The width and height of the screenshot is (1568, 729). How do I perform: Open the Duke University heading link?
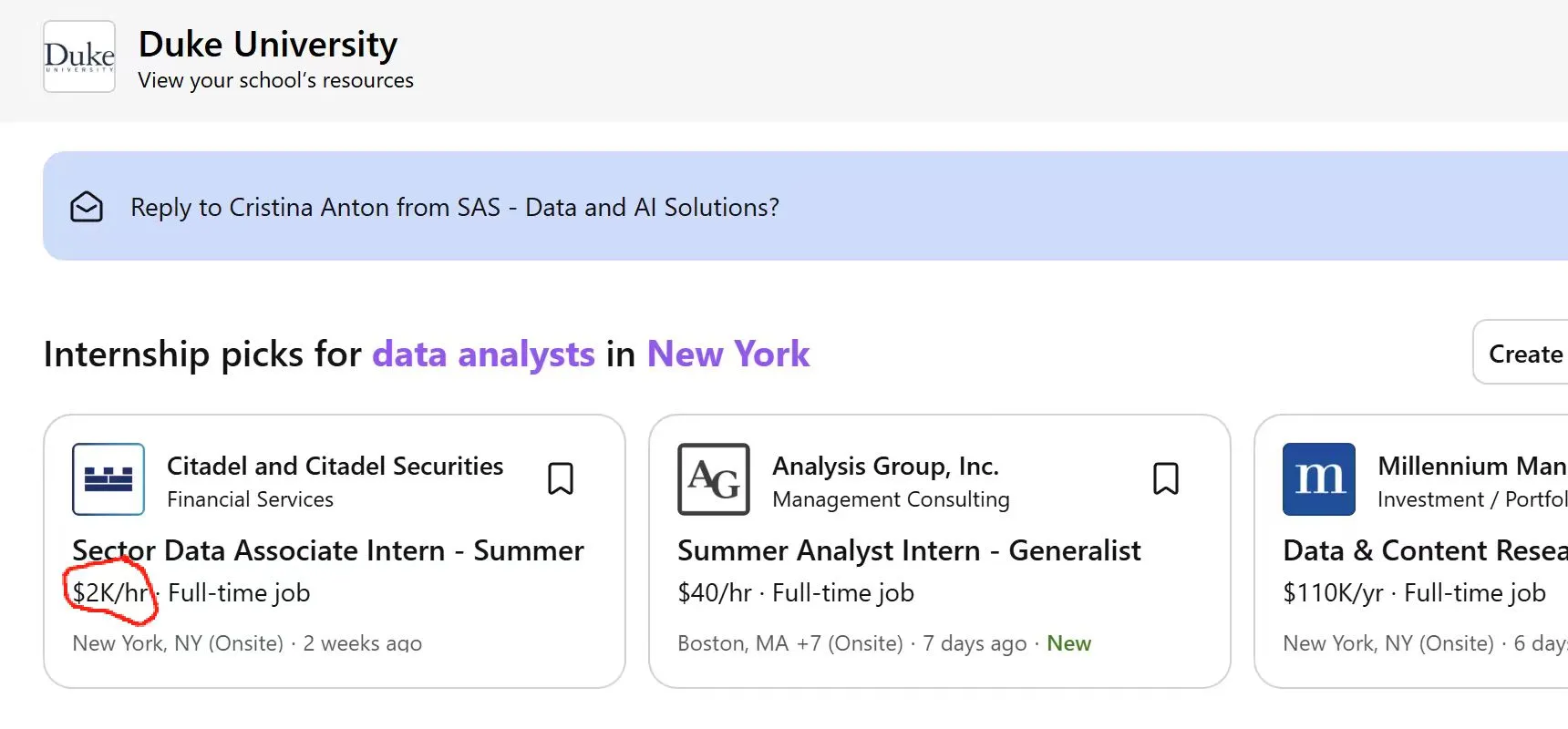267,44
